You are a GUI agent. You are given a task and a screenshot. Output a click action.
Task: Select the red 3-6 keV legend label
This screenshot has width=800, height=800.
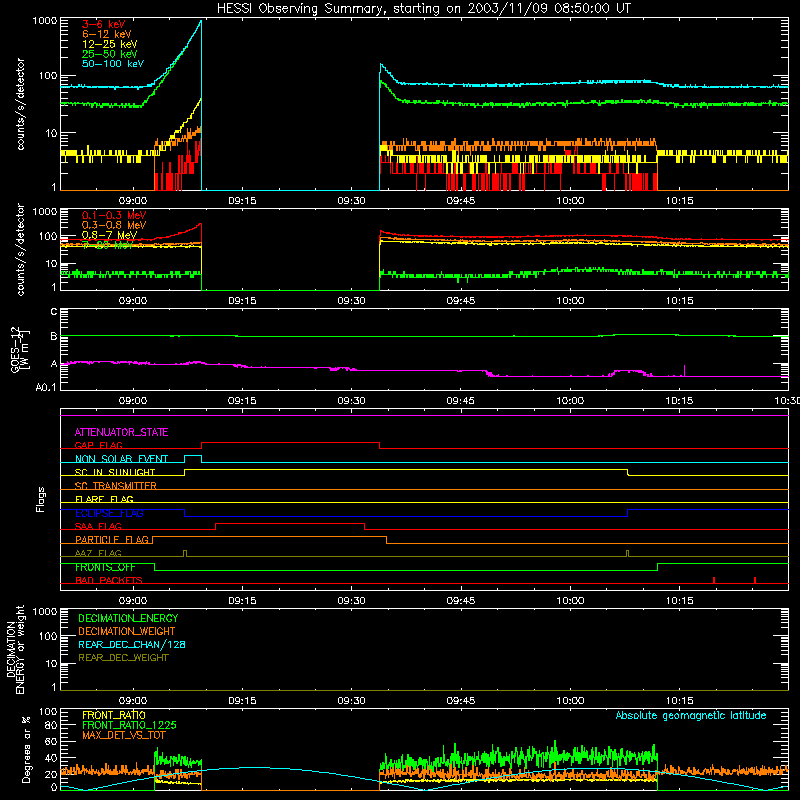(x=104, y=24)
